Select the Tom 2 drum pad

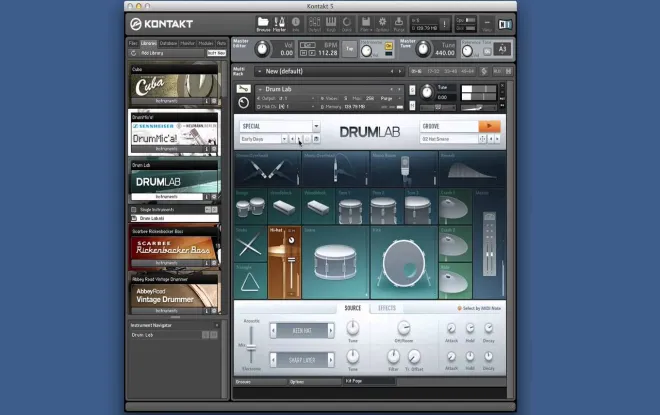386,206
